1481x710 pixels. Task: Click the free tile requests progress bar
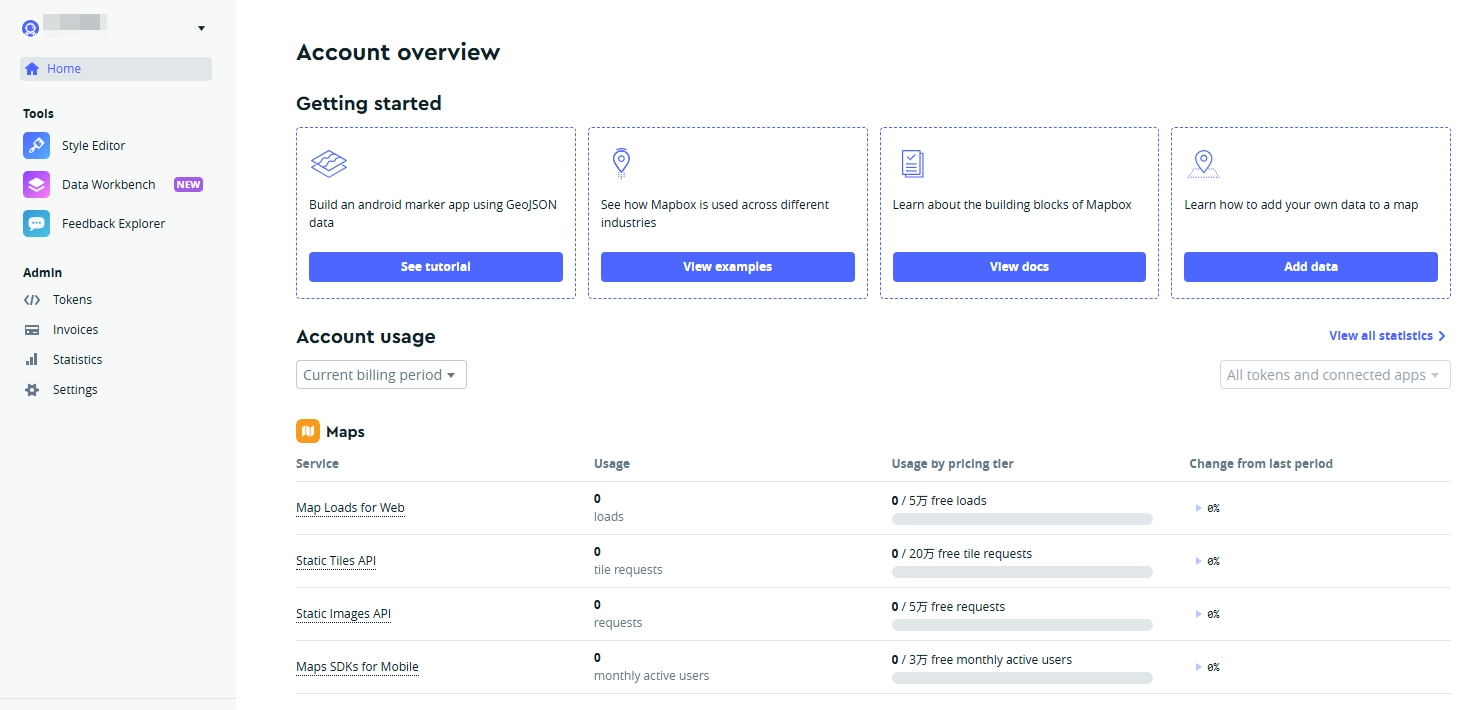(1022, 572)
